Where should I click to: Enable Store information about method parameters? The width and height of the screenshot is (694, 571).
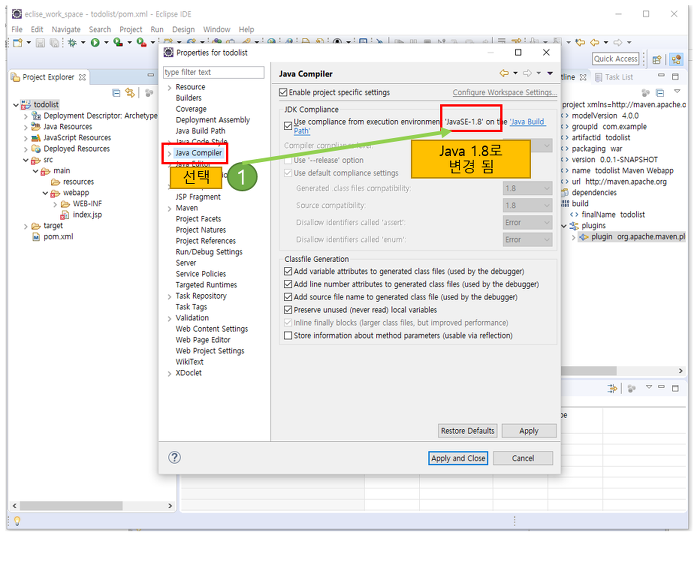click(288, 336)
